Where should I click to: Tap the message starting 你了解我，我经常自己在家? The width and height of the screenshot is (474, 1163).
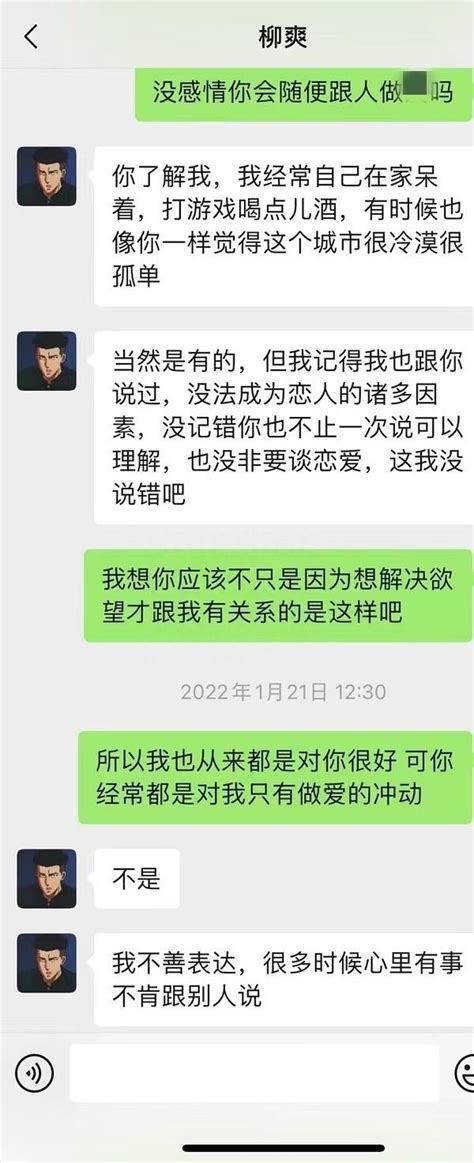pyautogui.click(x=283, y=225)
